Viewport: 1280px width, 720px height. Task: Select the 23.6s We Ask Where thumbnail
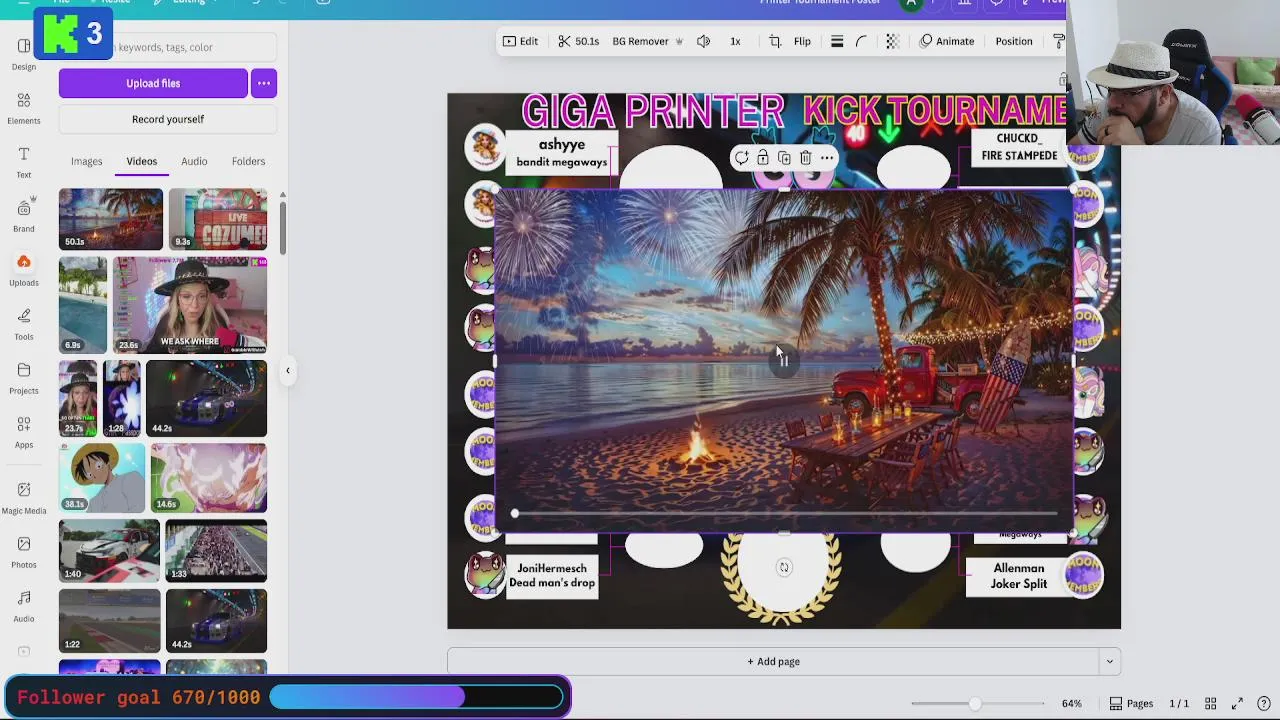coord(190,305)
